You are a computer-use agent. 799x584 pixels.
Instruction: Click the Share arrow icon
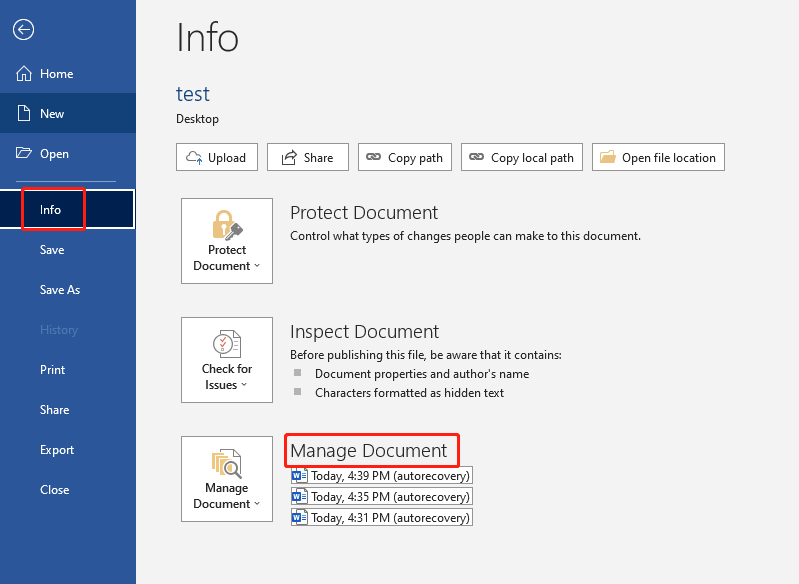click(289, 158)
